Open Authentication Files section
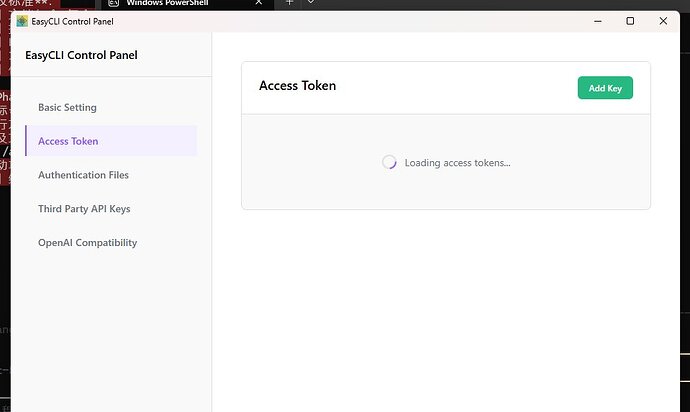 pyautogui.click(x=111, y=175)
